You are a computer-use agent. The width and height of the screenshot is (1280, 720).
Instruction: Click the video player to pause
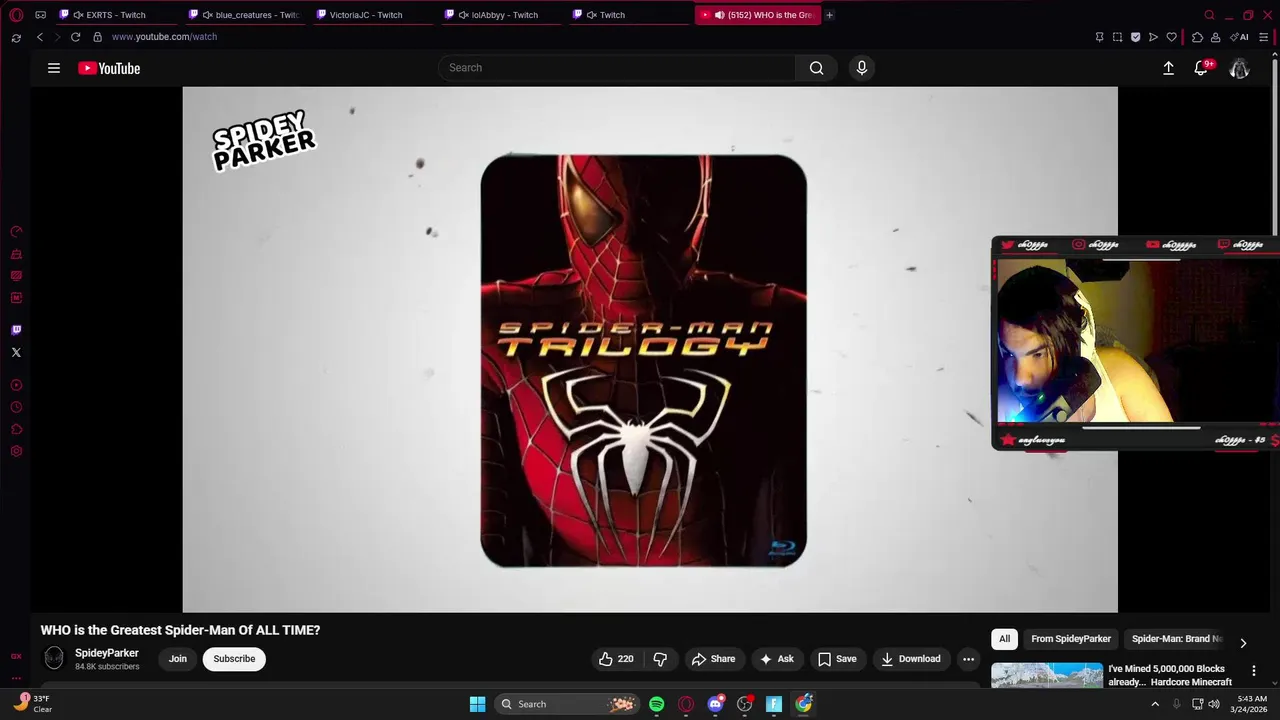coord(650,349)
